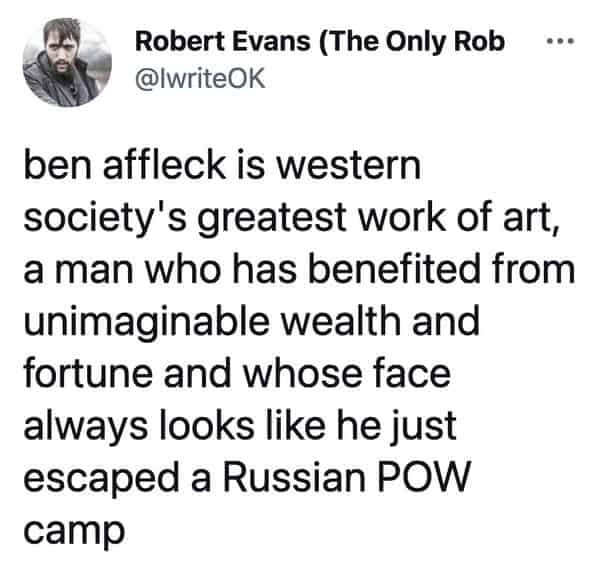
Task: Click the word "POW" in the tweet
Action: click(x=423, y=476)
